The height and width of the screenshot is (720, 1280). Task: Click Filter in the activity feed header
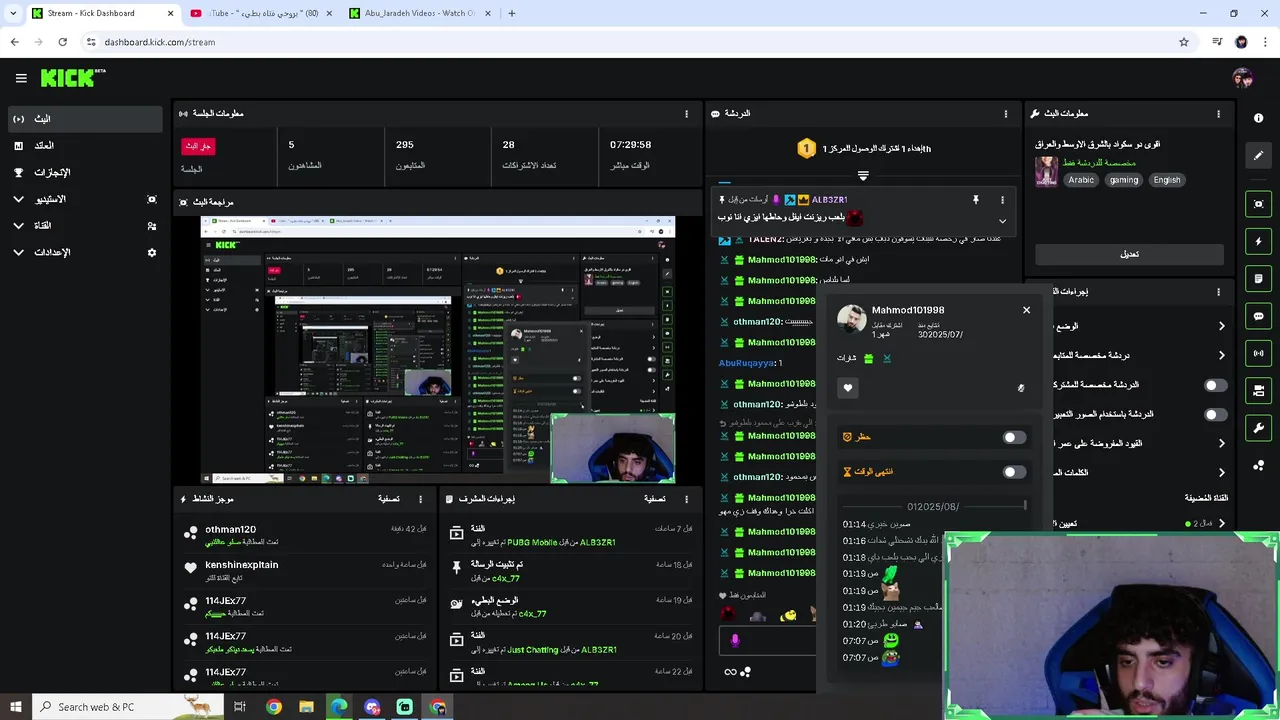tap(389, 499)
